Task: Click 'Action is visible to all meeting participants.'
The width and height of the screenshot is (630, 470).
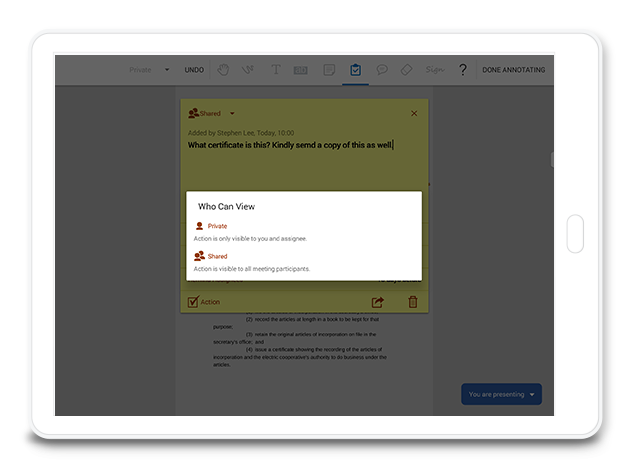Action: 252,269
